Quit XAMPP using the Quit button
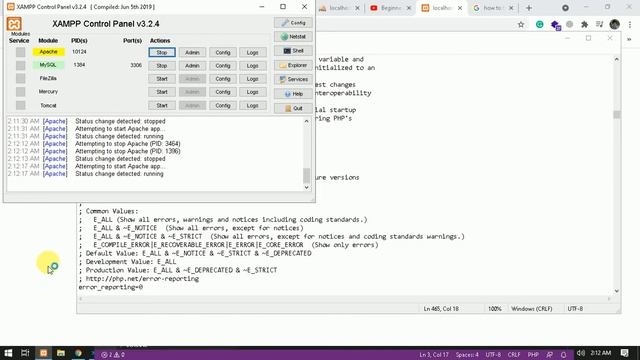Viewport: 640px width, 360px height. click(293, 108)
